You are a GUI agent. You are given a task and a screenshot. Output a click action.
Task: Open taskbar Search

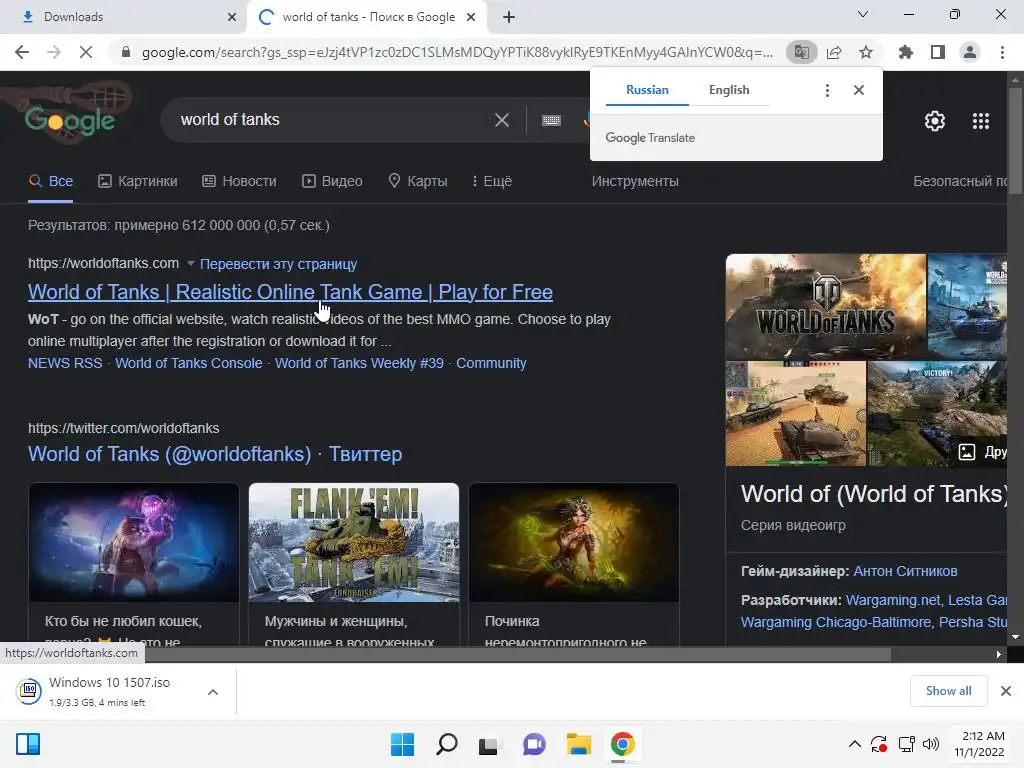(447, 744)
